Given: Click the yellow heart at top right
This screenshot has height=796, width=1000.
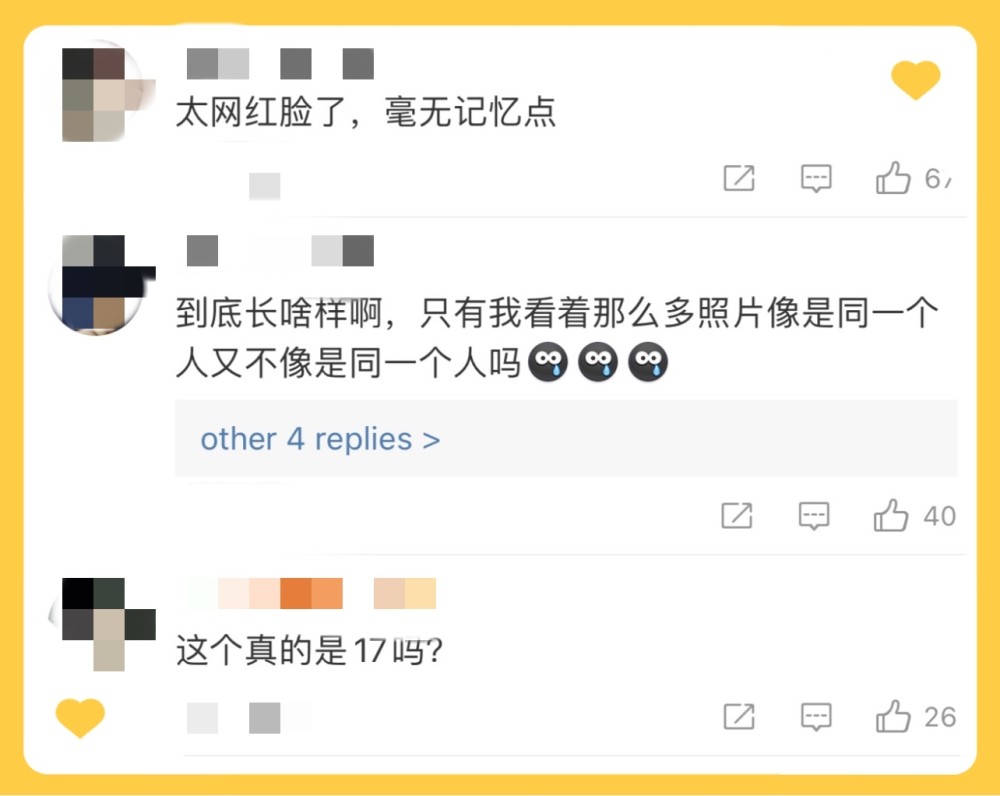Looking at the screenshot, I should 916,80.
